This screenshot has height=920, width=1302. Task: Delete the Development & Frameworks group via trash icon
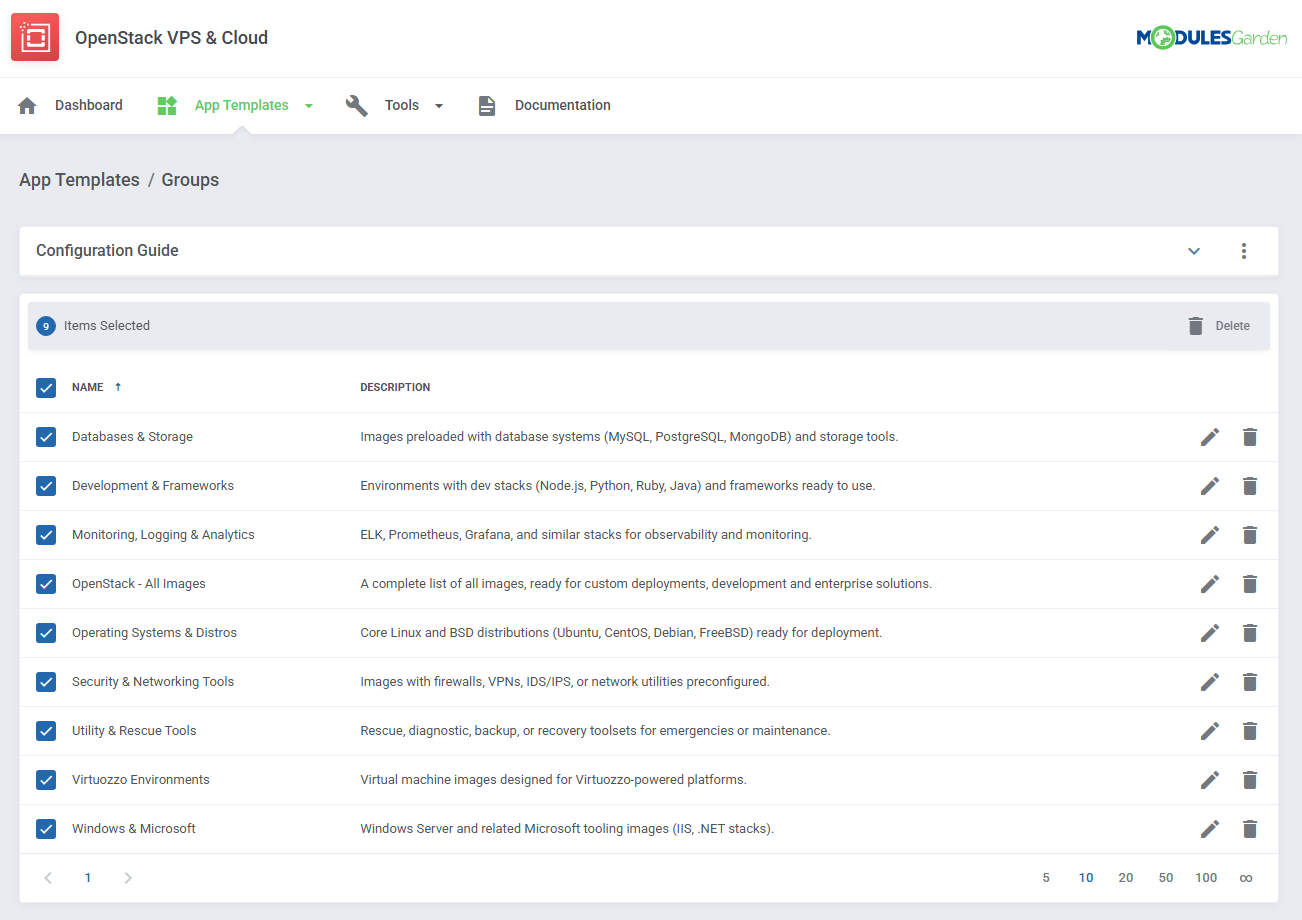[x=1249, y=486]
